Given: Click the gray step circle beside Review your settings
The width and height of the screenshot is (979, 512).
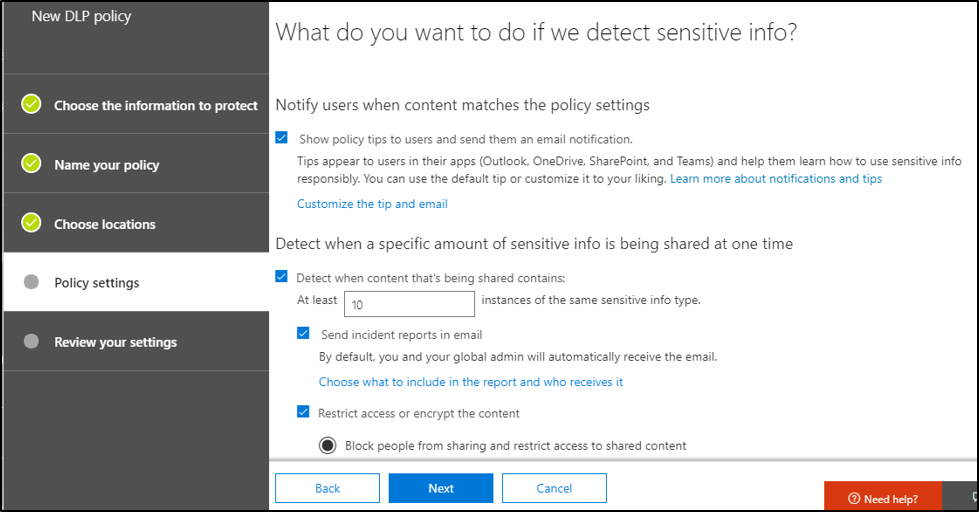Looking at the screenshot, I should [32, 341].
